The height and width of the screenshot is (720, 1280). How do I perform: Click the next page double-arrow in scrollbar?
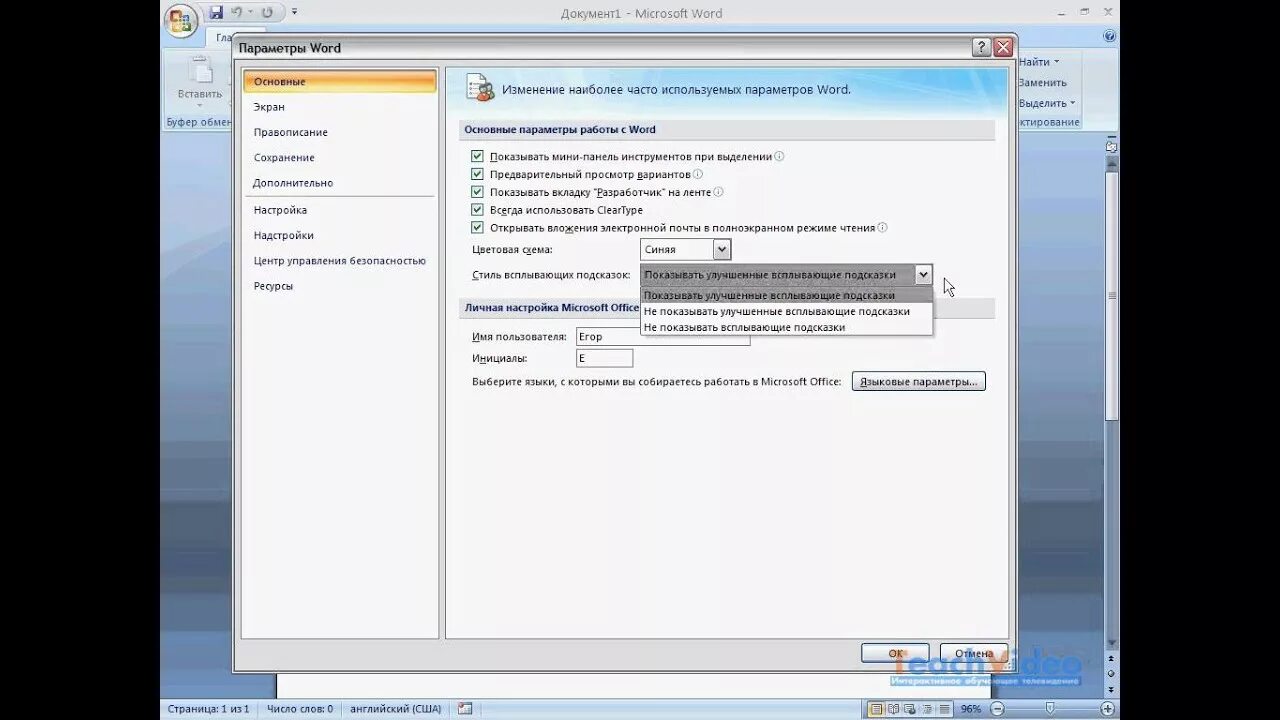click(1111, 689)
